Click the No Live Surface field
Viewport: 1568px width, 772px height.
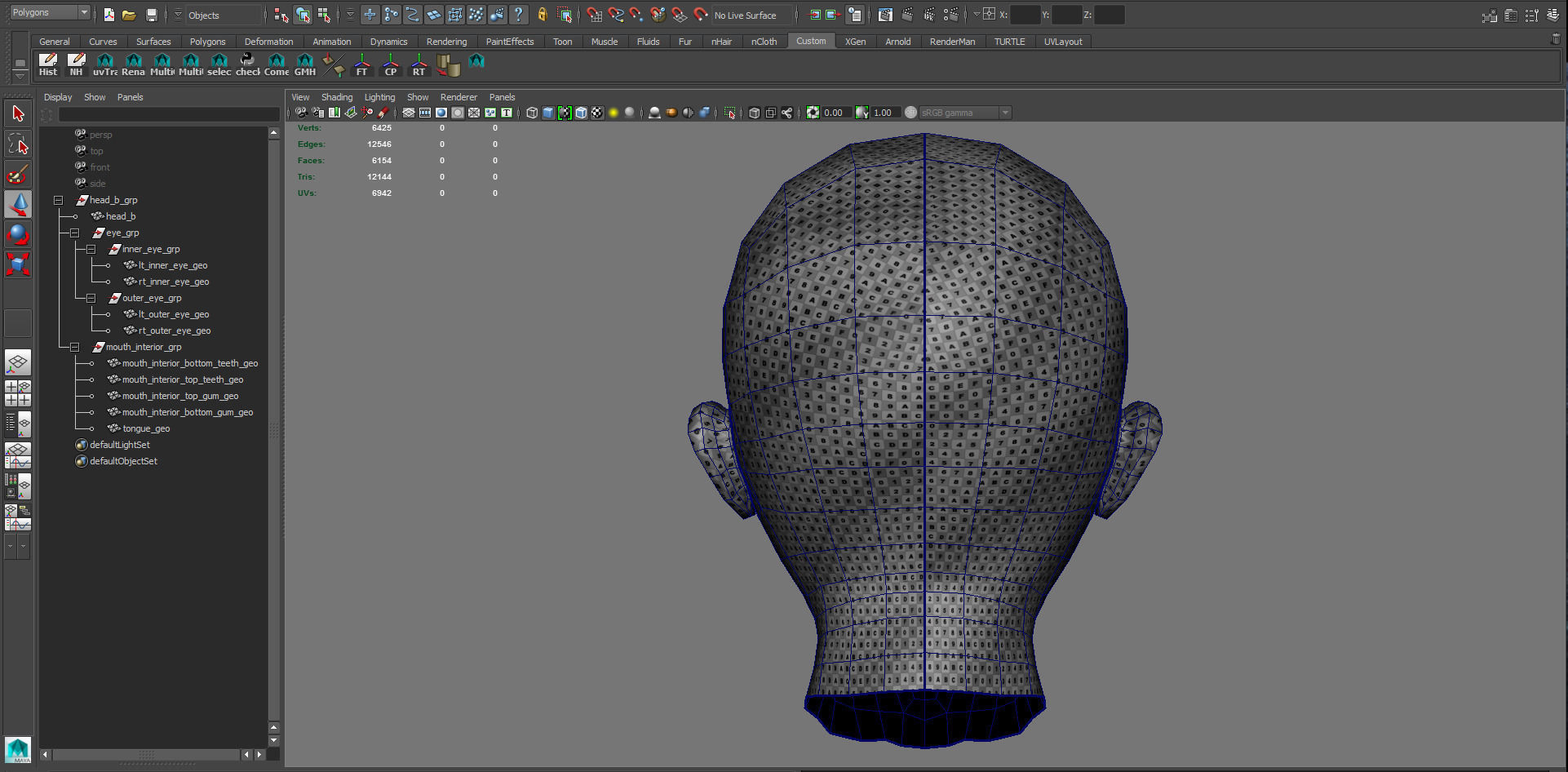pyautogui.click(x=751, y=15)
